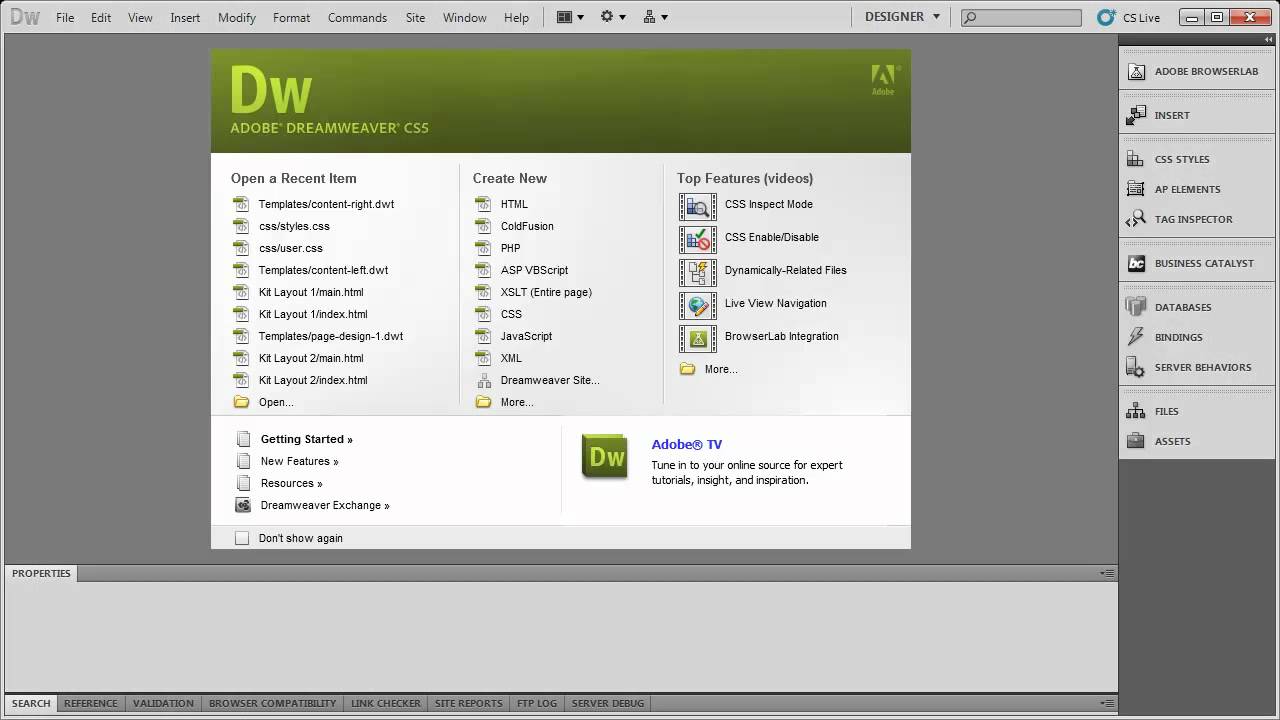This screenshot has height=720, width=1280.
Task: Open the Databases panel icon
Action: pos(1135,307)
